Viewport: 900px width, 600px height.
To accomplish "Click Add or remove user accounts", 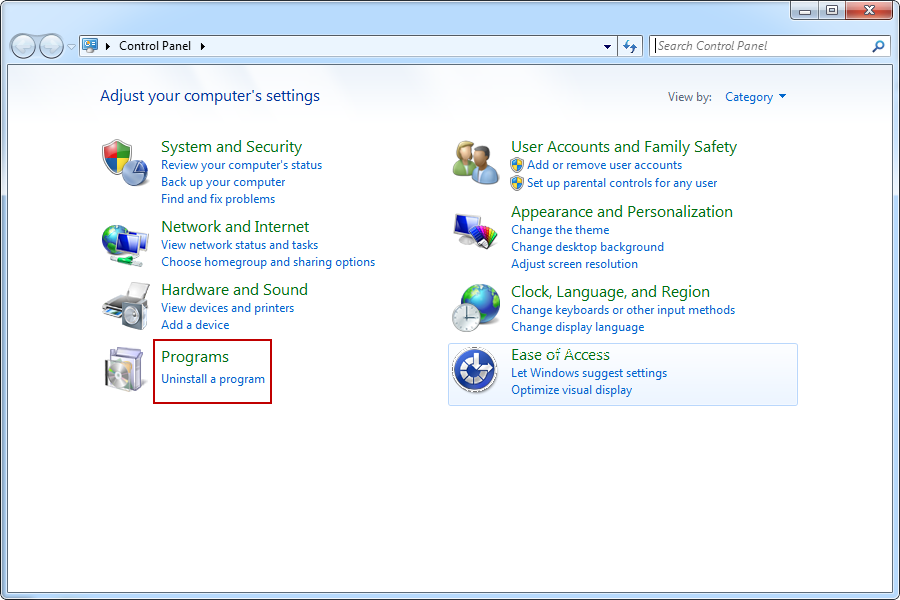I will [x=604, y=165].
